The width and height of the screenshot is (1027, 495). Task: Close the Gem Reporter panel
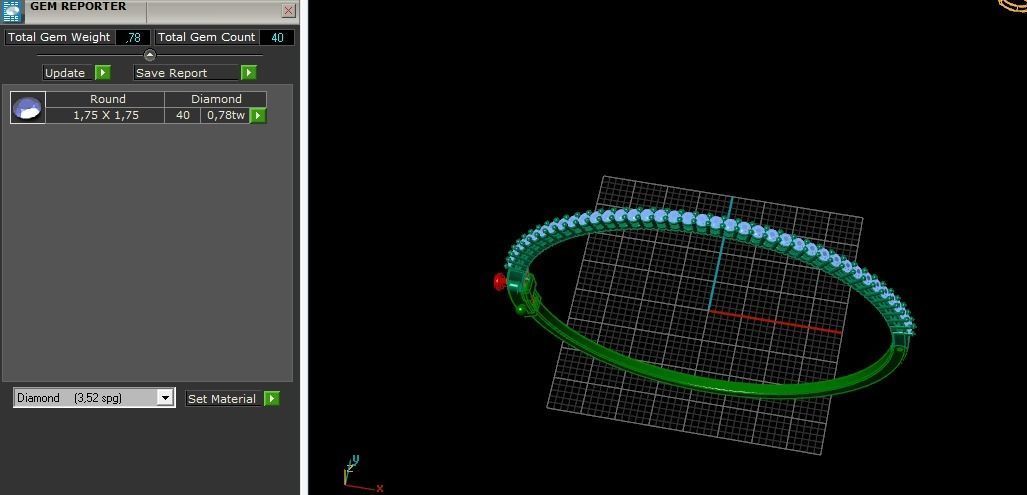tap(288, 10)
